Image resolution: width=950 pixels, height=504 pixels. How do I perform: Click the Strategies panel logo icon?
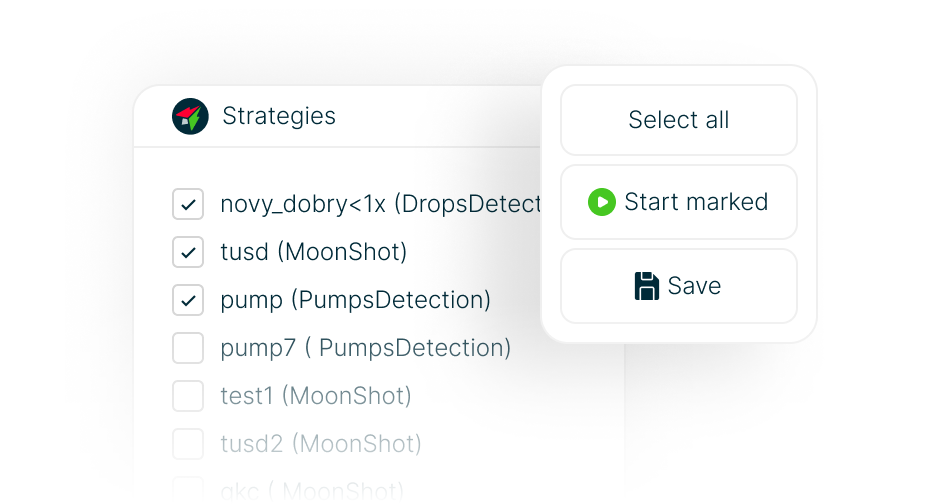pyautogui.click(x=190, y=116)
